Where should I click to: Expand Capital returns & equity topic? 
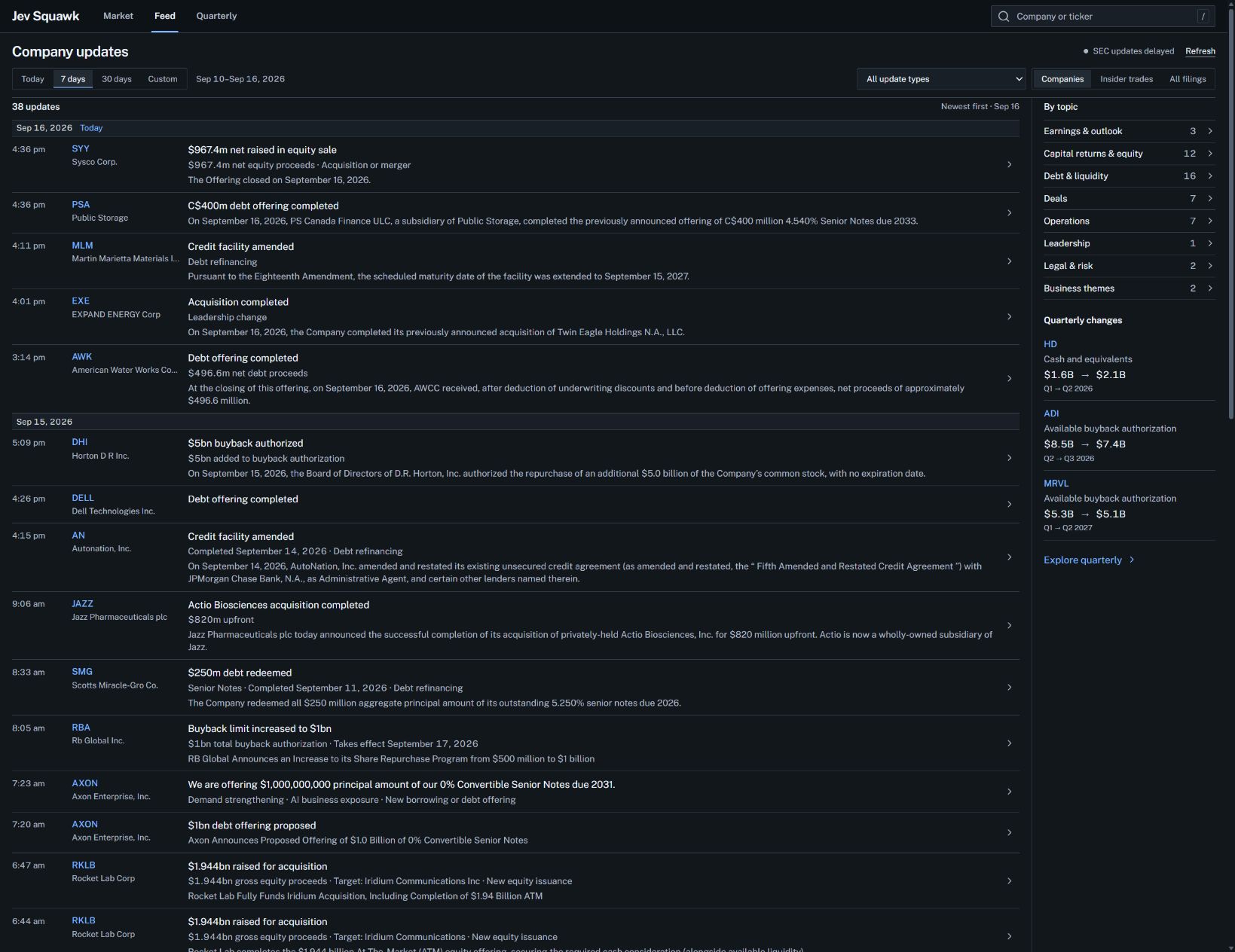(x=1129, y=154)
